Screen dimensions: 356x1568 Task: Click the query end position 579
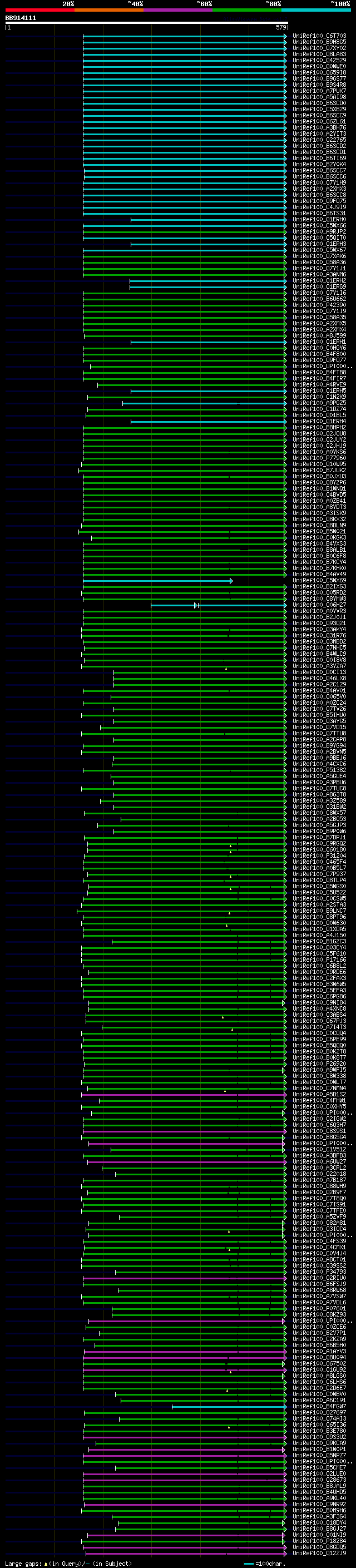tap(280, 27)
